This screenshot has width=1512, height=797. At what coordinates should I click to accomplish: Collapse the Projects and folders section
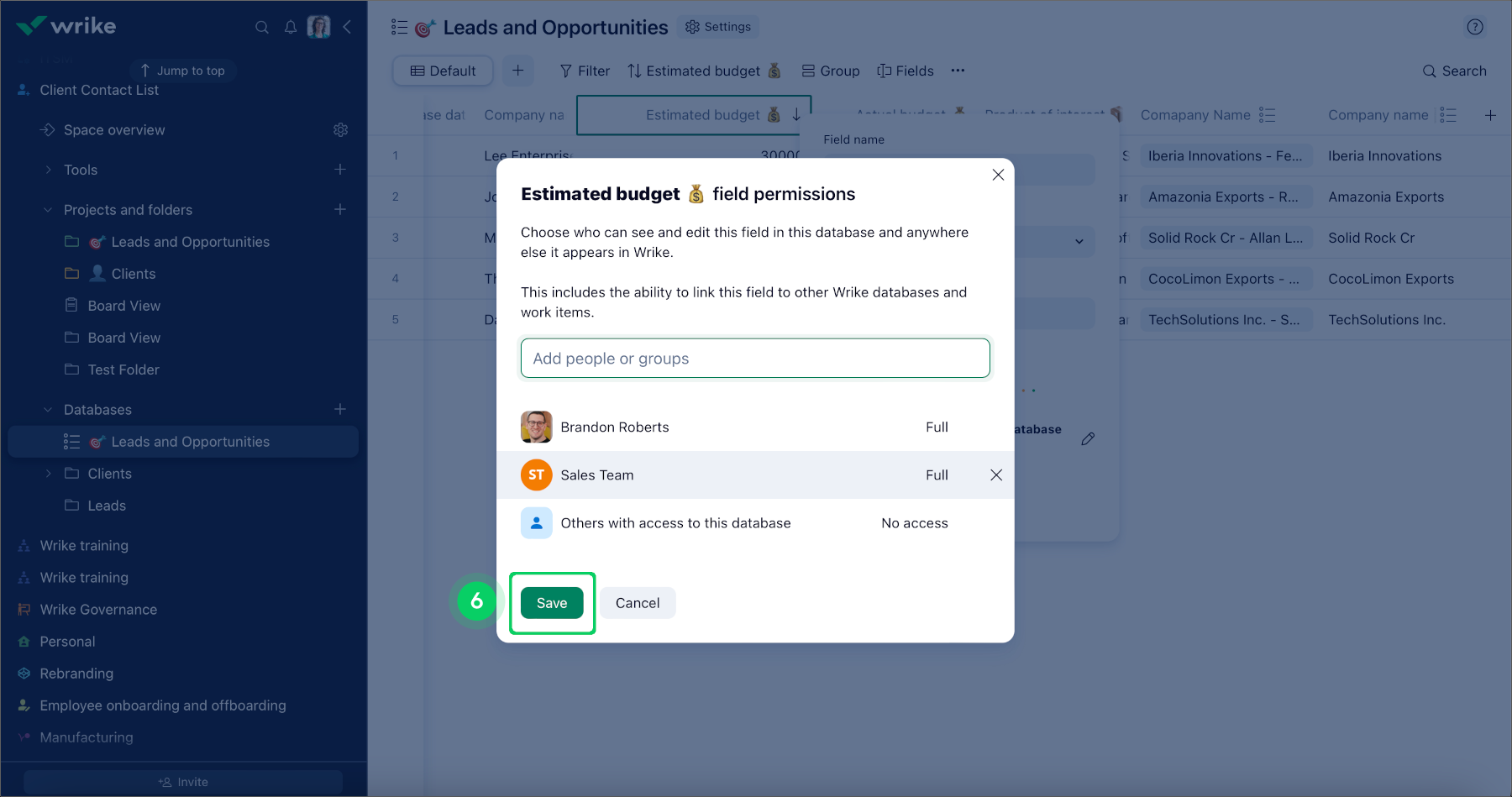48,210
